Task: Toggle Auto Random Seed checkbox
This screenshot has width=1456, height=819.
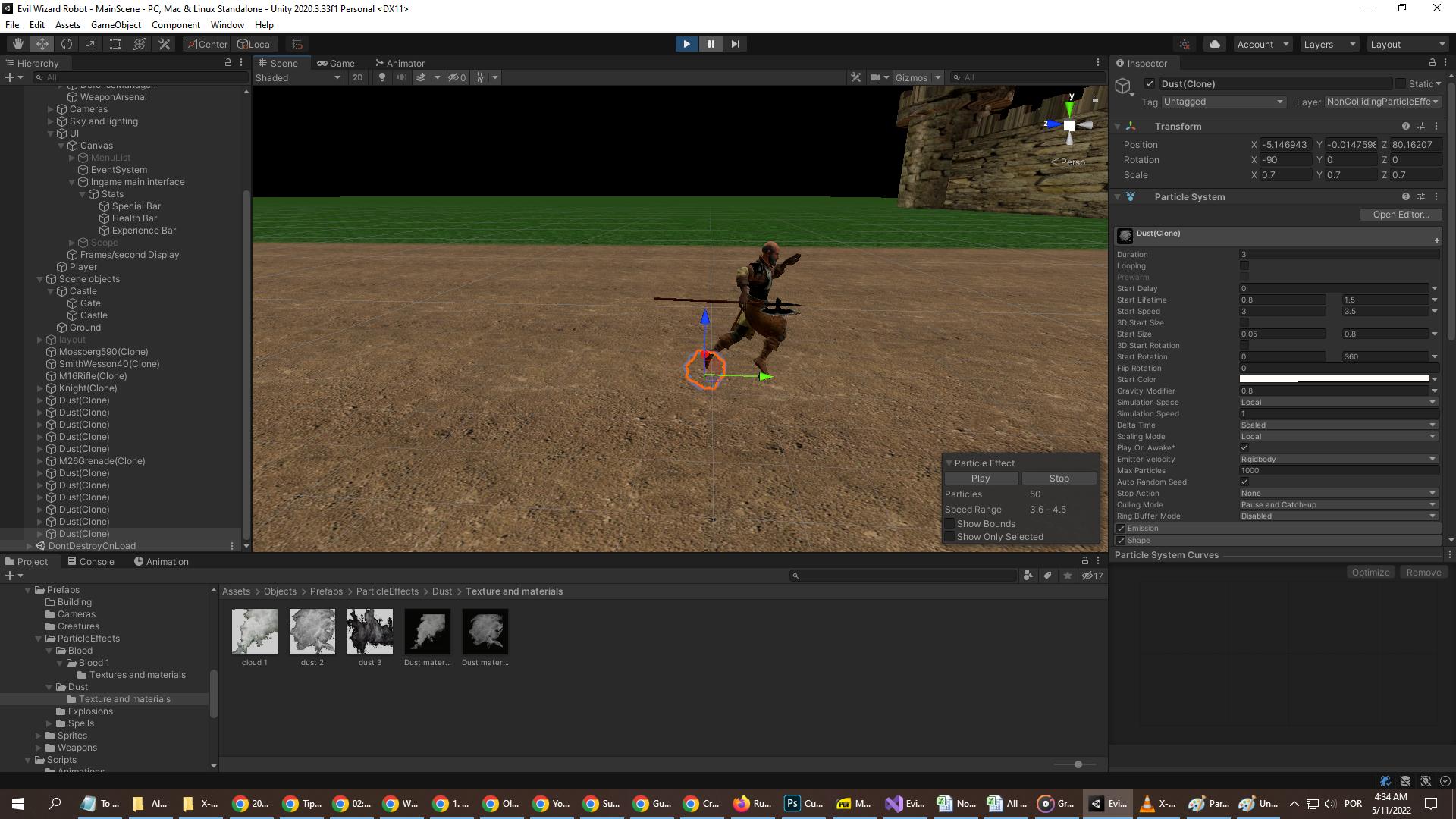Action: point(1244,482)
